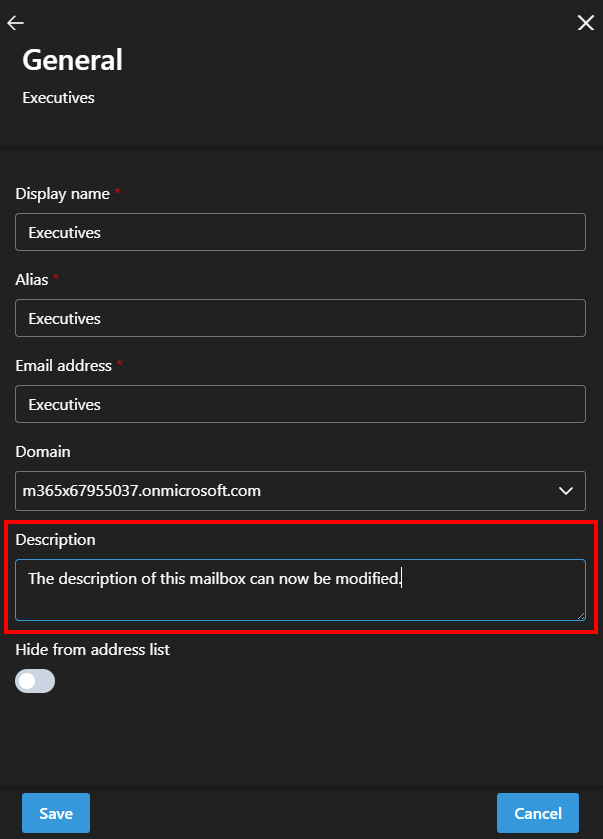
Task: Click the "Executives" subtitle under General
Action: point(58,98)
